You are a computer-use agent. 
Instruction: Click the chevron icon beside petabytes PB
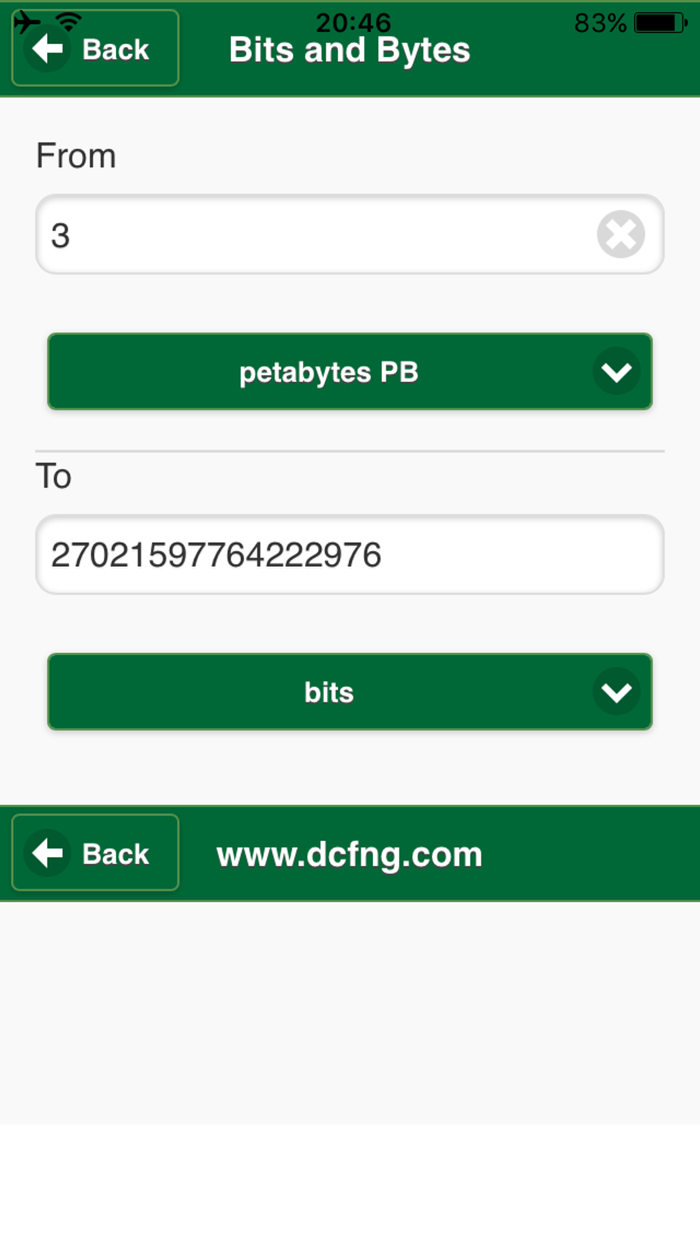tap(616, 372)
